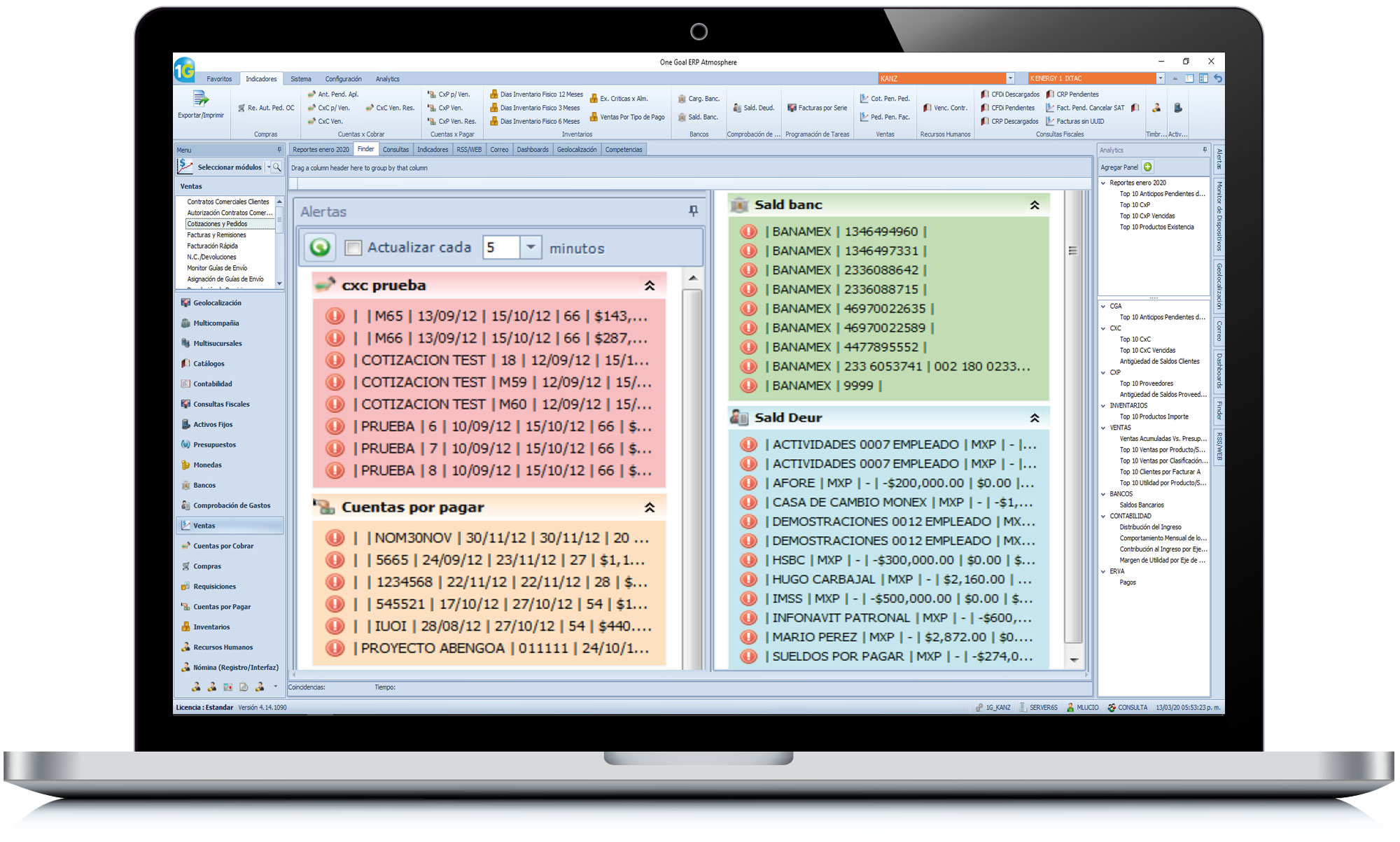Click the minutes value input field

click(x=501, y=247)
